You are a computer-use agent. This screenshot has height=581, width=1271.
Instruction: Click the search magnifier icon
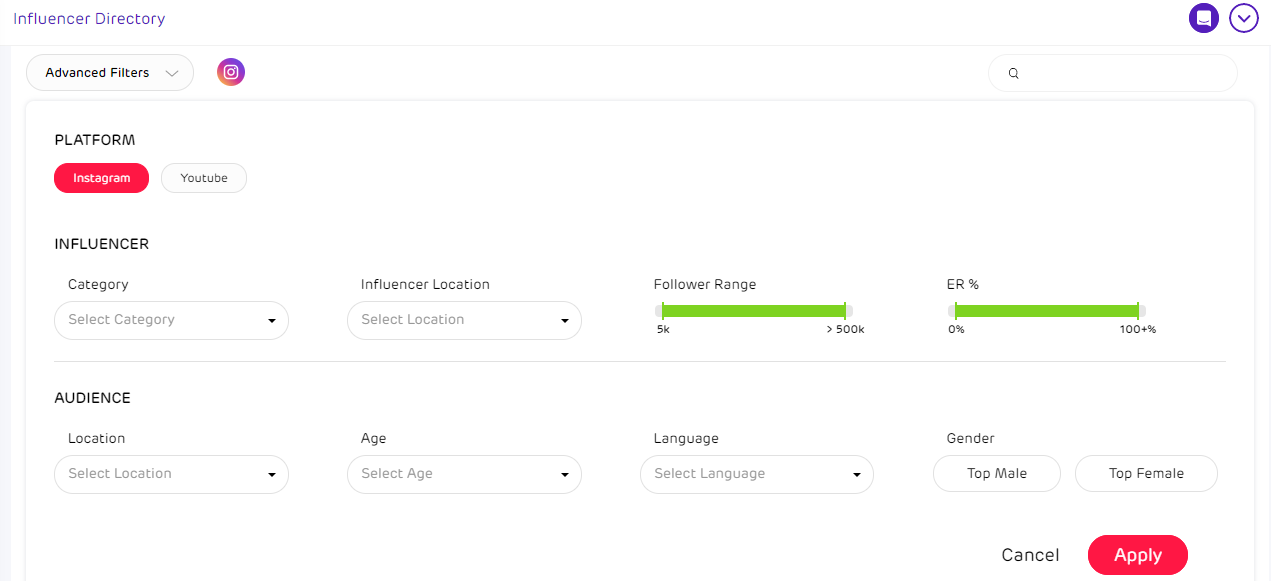click(1013, 73)
